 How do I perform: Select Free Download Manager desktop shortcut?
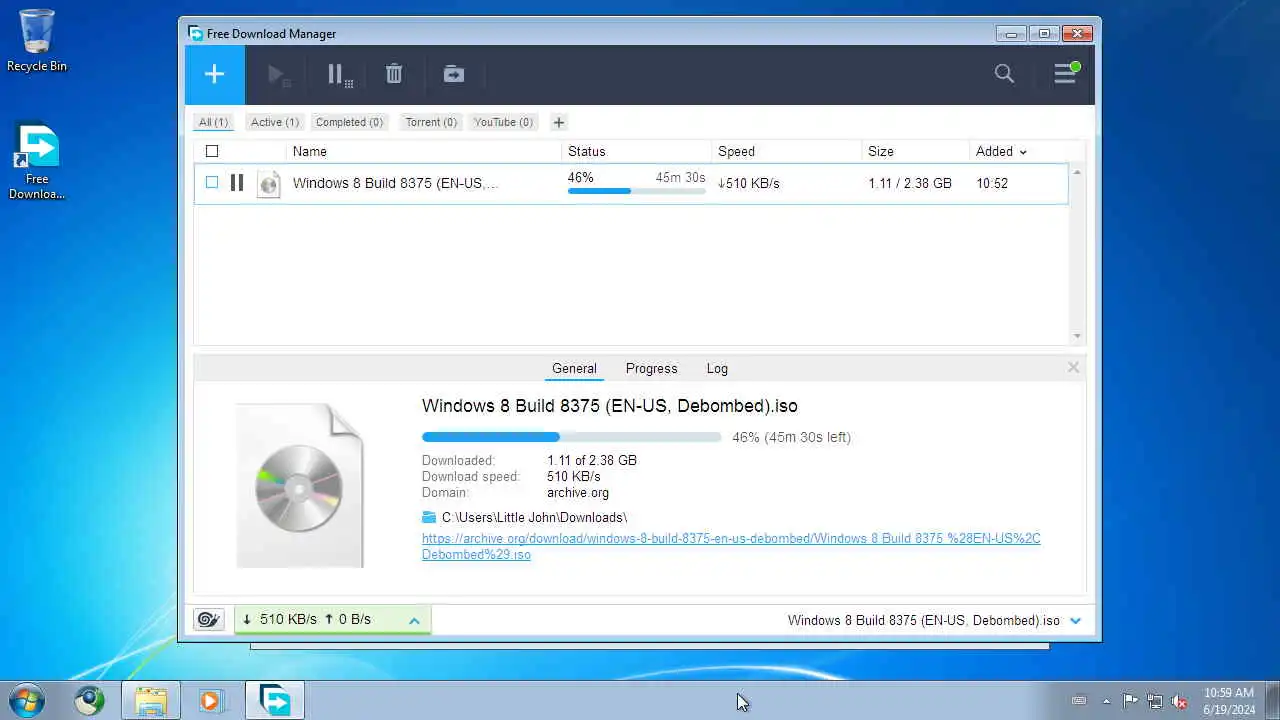[37, 161]
